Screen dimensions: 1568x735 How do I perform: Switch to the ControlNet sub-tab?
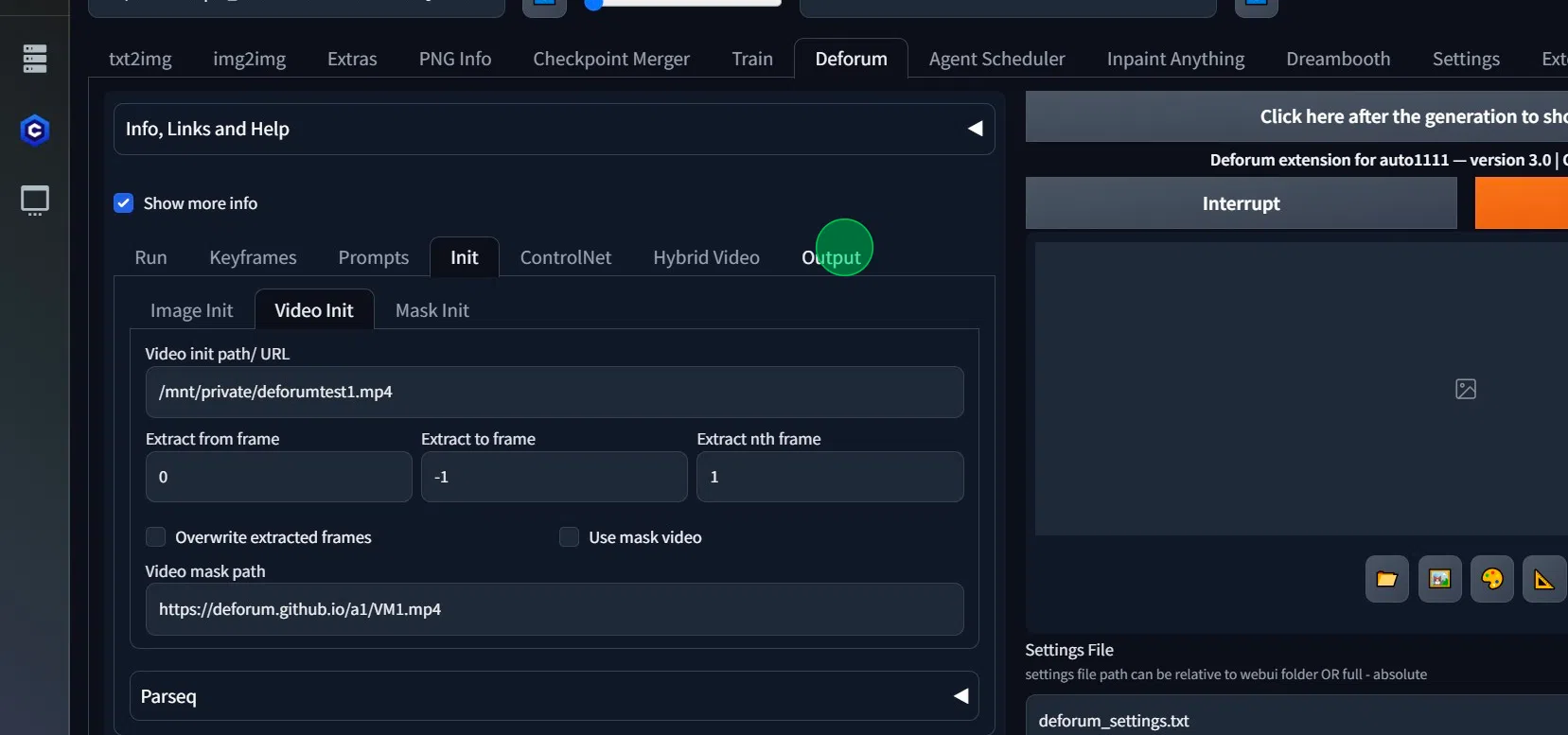[566, 257]
